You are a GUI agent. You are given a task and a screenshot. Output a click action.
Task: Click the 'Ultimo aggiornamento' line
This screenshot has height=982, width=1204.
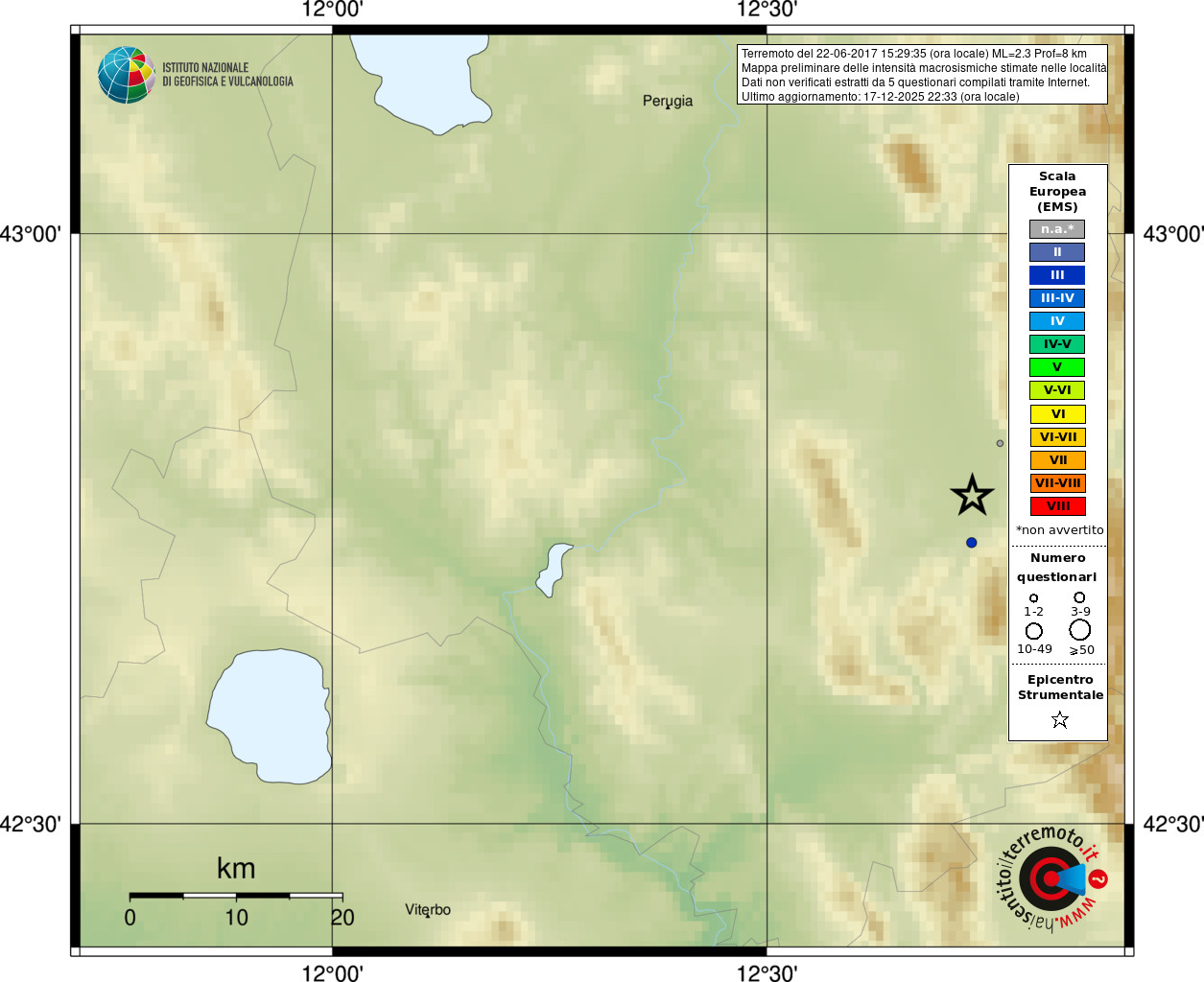(880, 97)
